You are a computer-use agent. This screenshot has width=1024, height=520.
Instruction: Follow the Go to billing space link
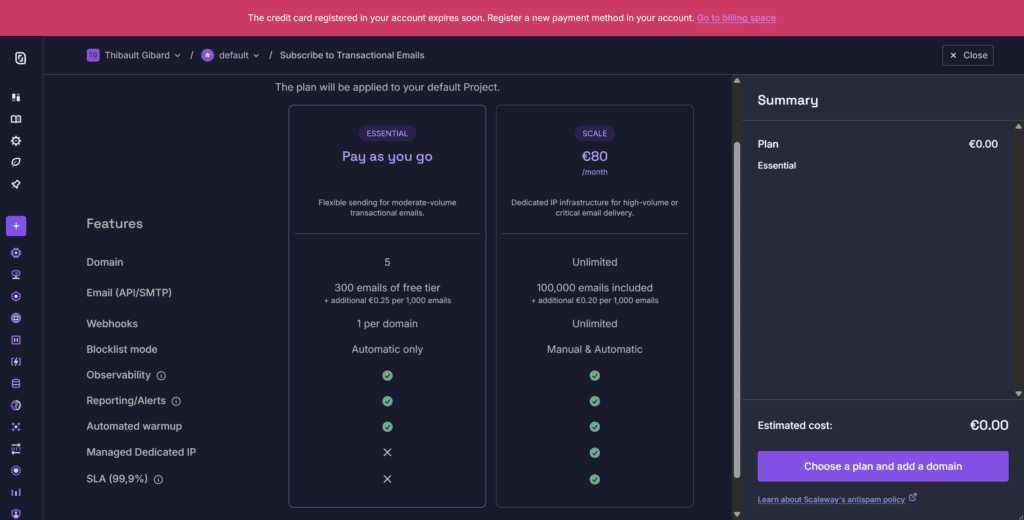(x=736, y=18)
